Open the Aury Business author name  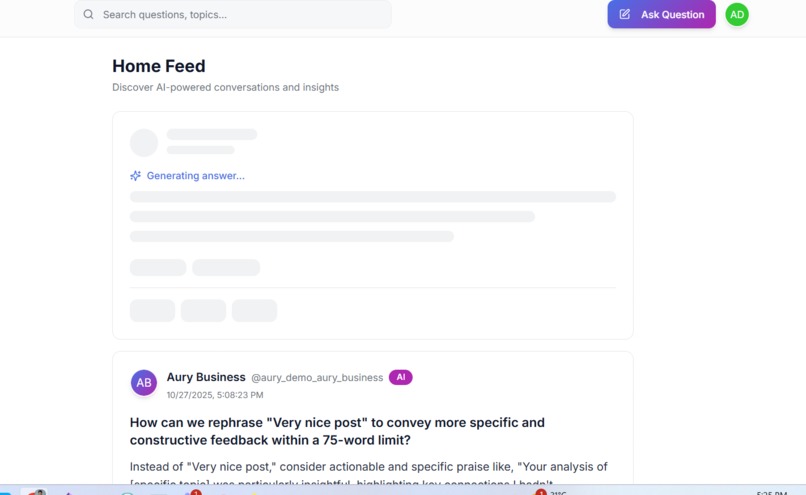206,377
